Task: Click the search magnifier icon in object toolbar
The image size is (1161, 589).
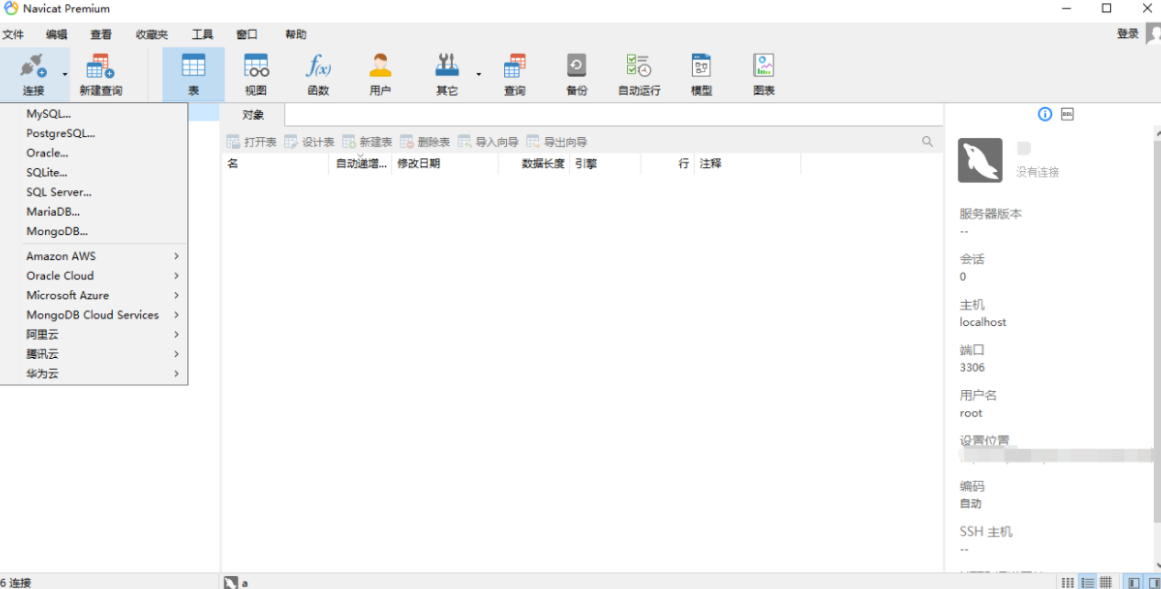Action: (927, 142)
